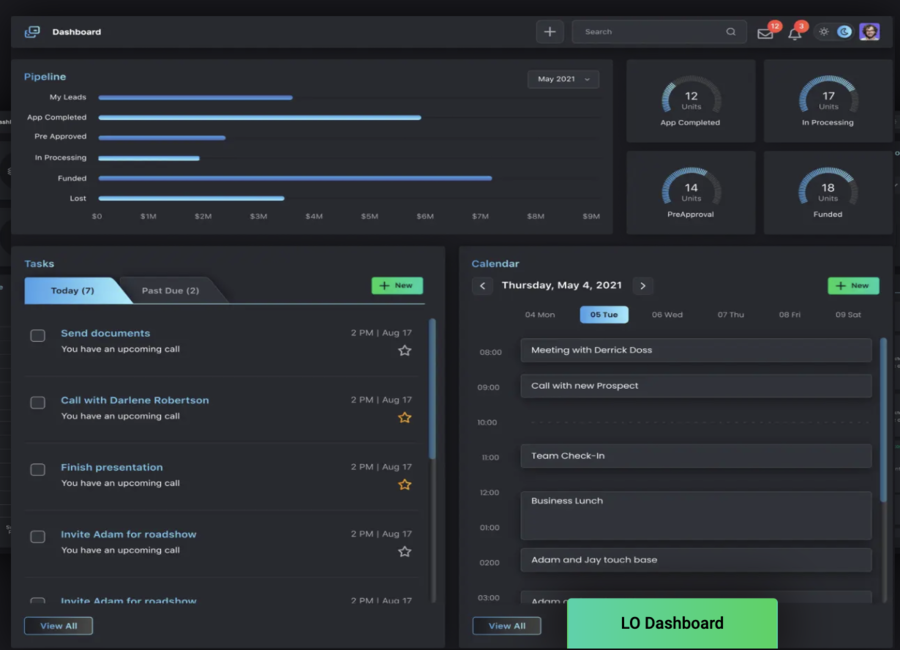Tick the Call with Darlene Robertson checkbox
Viewport: 900px width, 650px height.
coord(38,403)
